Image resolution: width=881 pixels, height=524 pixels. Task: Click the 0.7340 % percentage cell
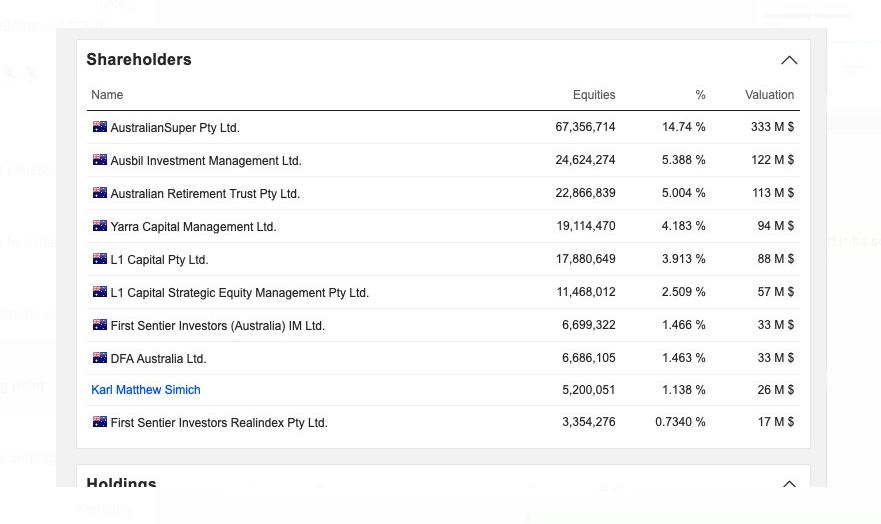(x=680, y=422)
